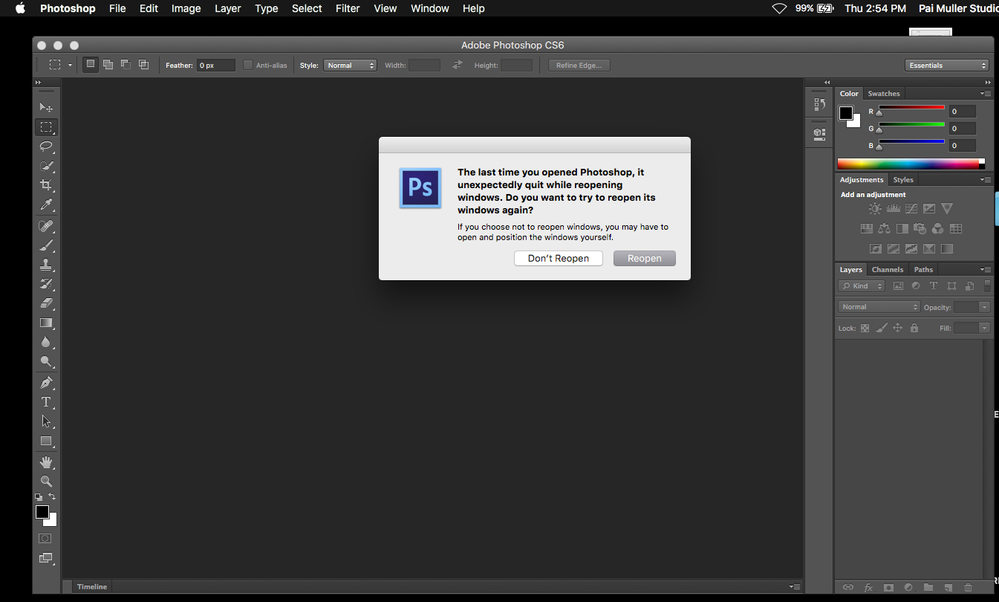Open the Style dropdown in the options bar
The image size is (999, 602).
point(349,65)
